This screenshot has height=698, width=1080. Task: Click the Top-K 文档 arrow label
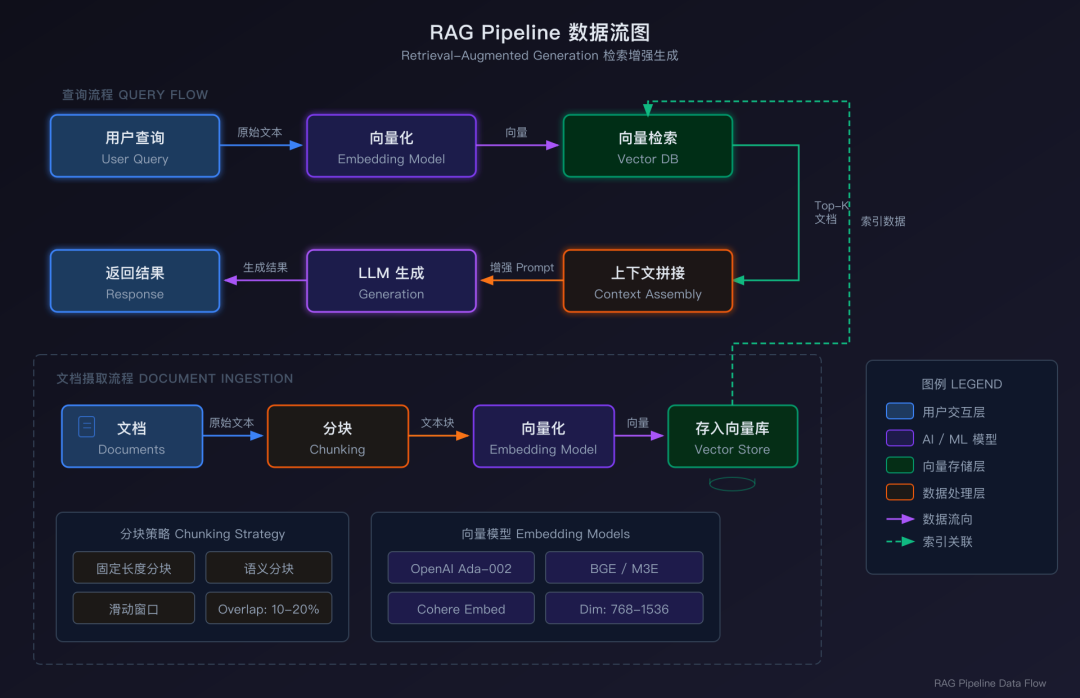[x=828, y=212]
